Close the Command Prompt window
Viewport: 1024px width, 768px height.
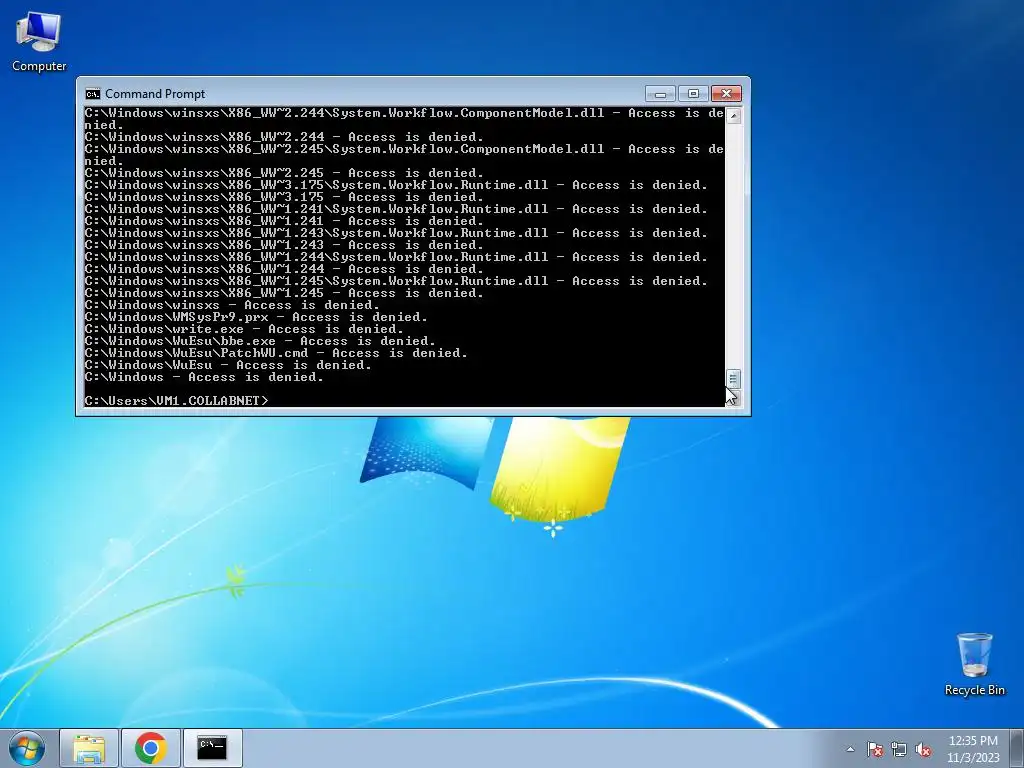click(x=726, y=94)
